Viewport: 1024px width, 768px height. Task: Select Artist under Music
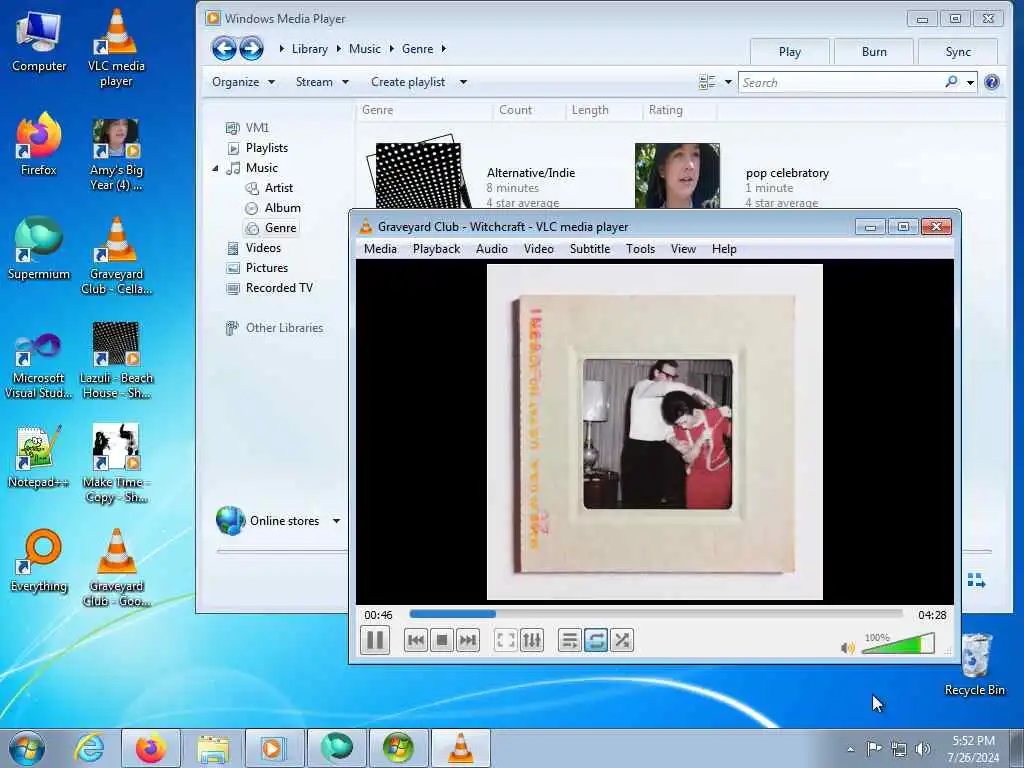coord(269,188)
